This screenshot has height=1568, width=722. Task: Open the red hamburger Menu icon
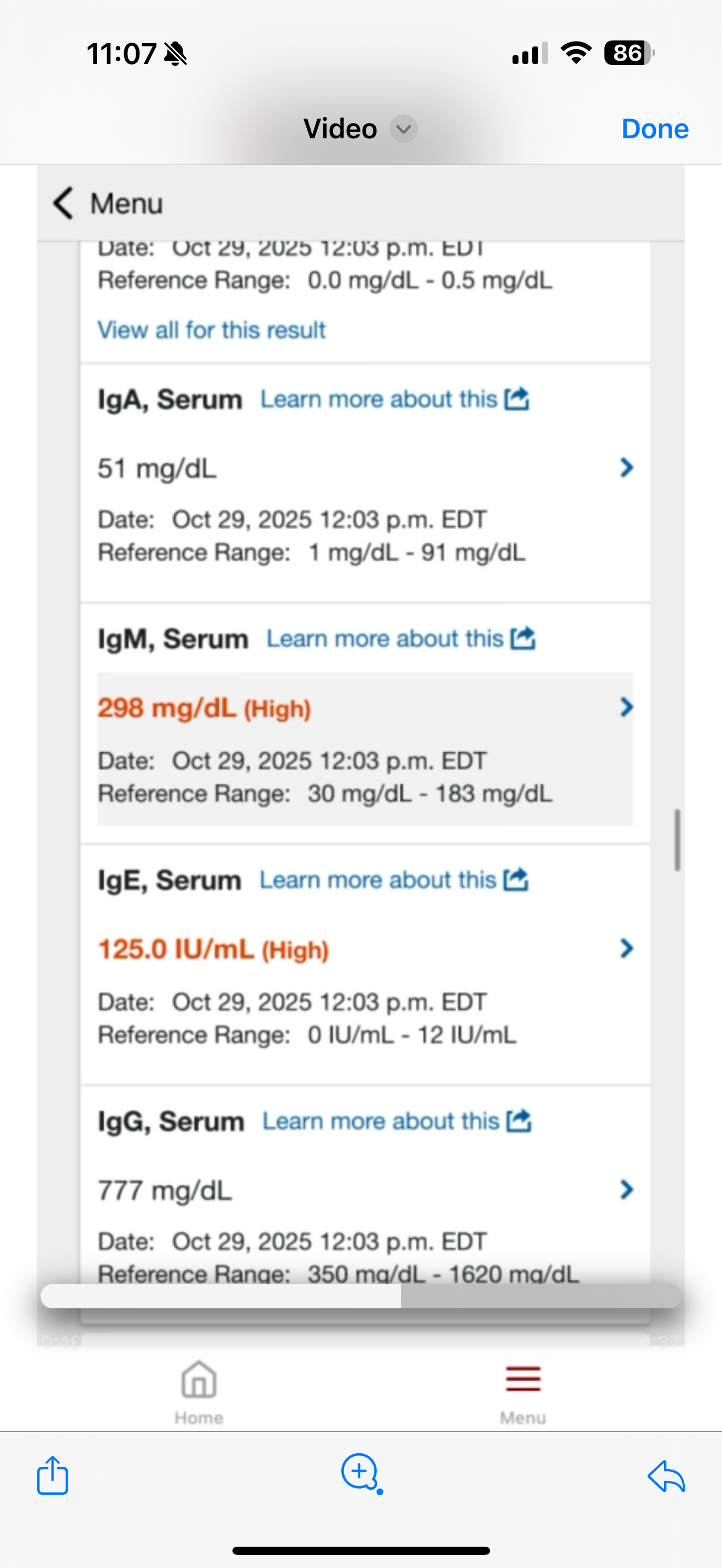[x=523, y=1379]
